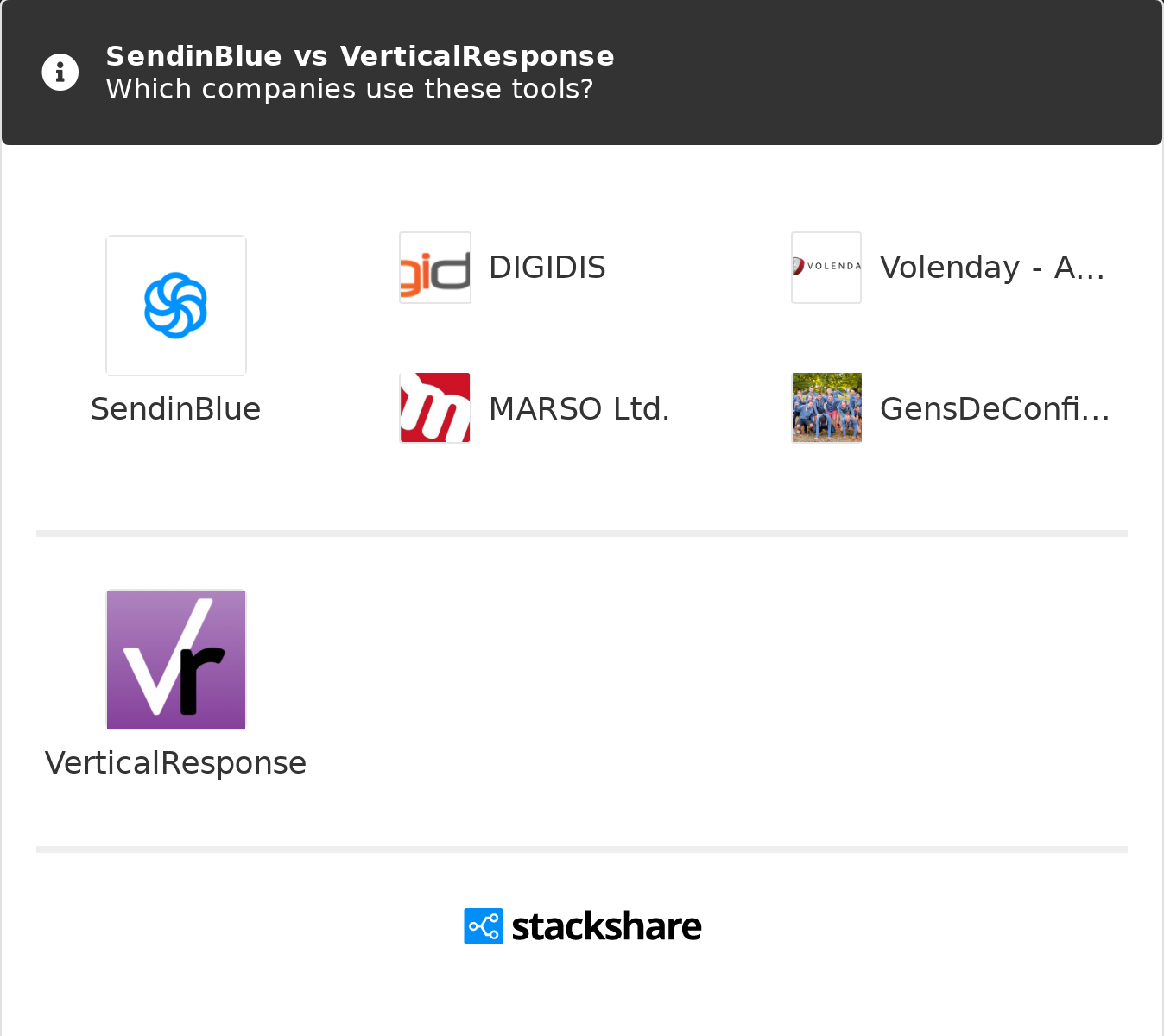Image resolution: width=1164 pixels, height=1036 pixels.
Task: Click the red MARSO Ltd. logo
Action: (x=435, y=408)
